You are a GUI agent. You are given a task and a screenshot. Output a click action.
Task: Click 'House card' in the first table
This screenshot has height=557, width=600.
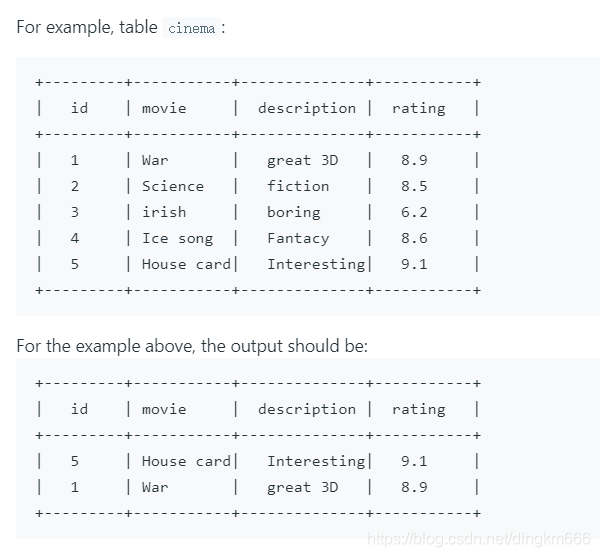(186, 264)
